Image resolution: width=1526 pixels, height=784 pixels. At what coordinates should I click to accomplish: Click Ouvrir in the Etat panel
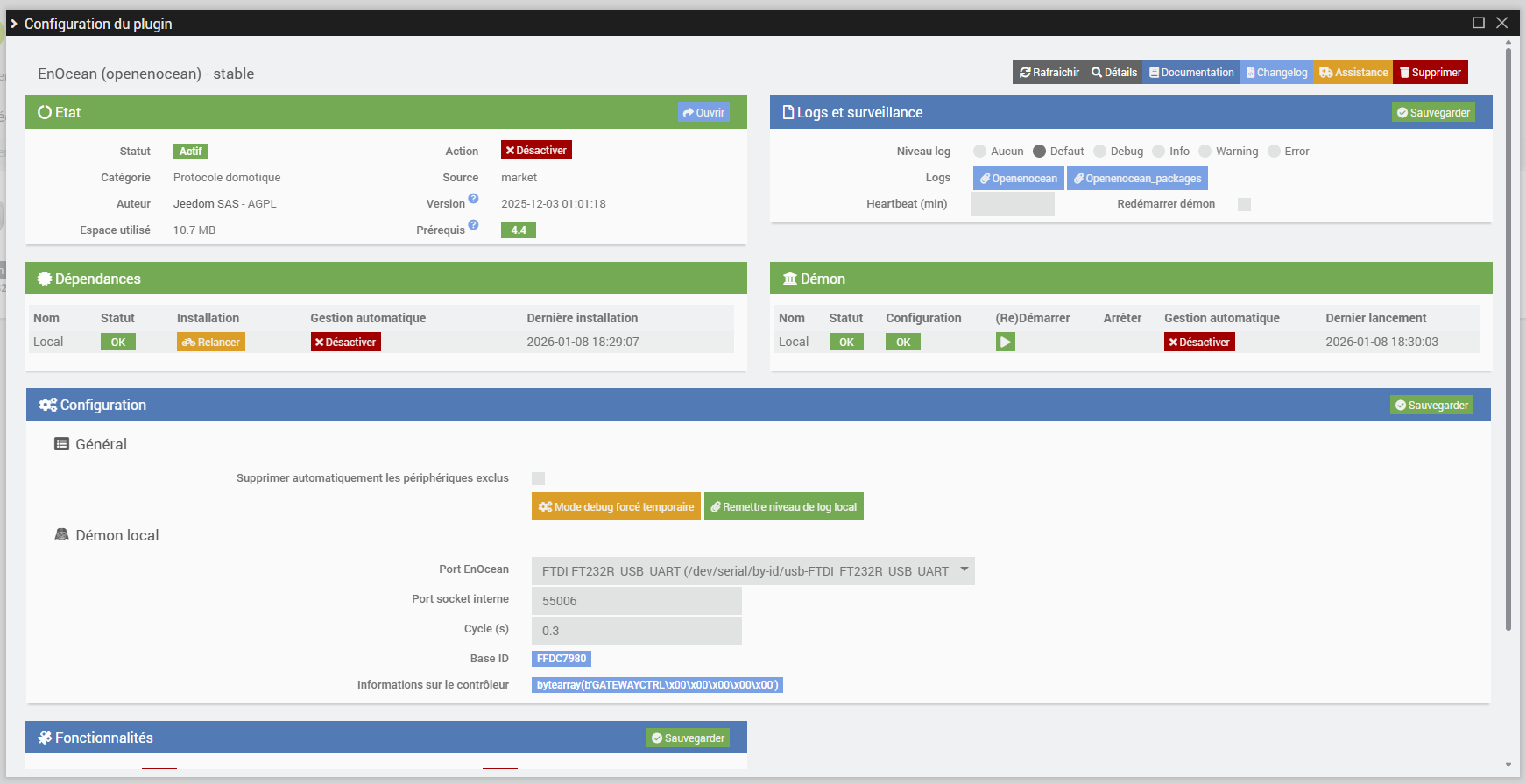pyautogui.click(x=703, y=113)
